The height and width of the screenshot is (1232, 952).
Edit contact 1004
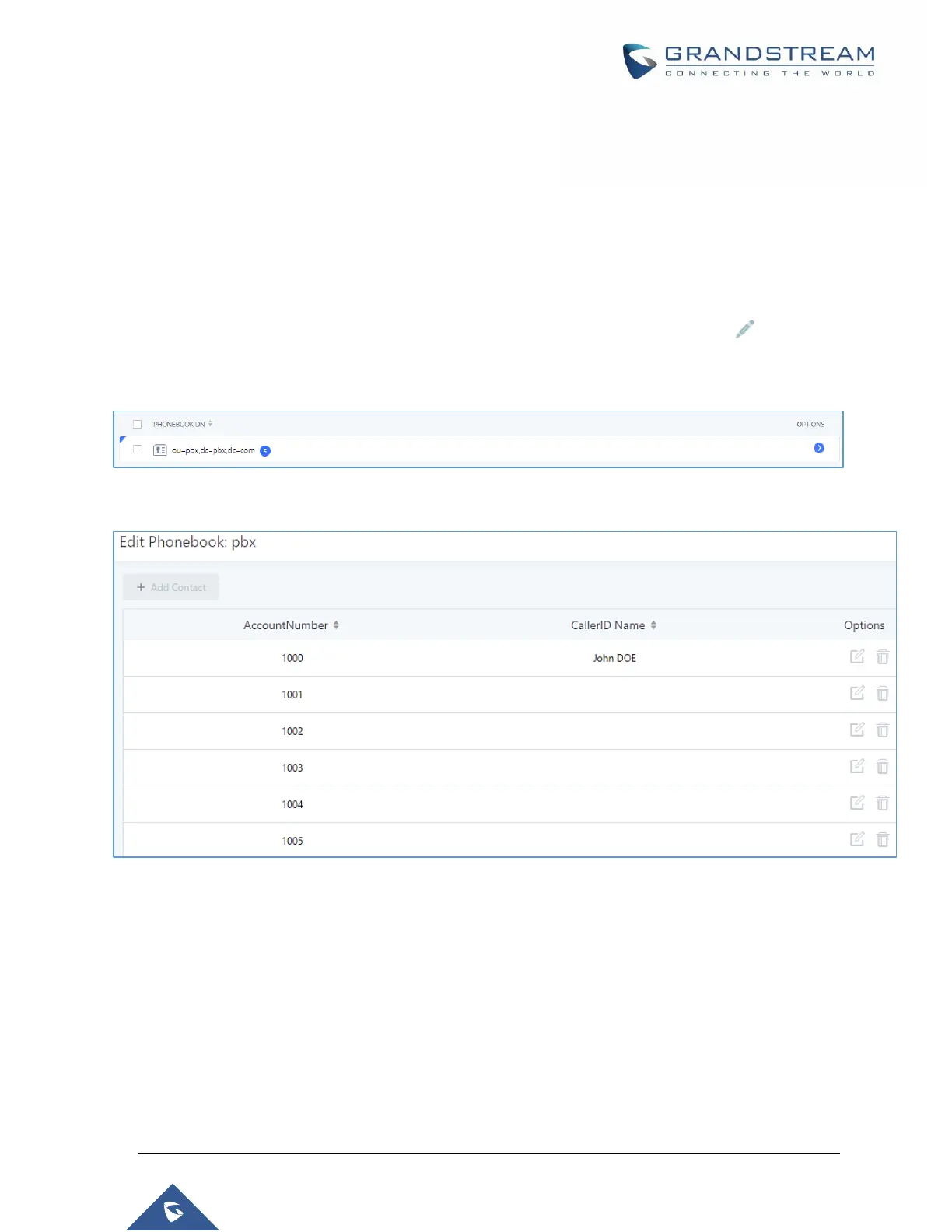tap(857, 803)
